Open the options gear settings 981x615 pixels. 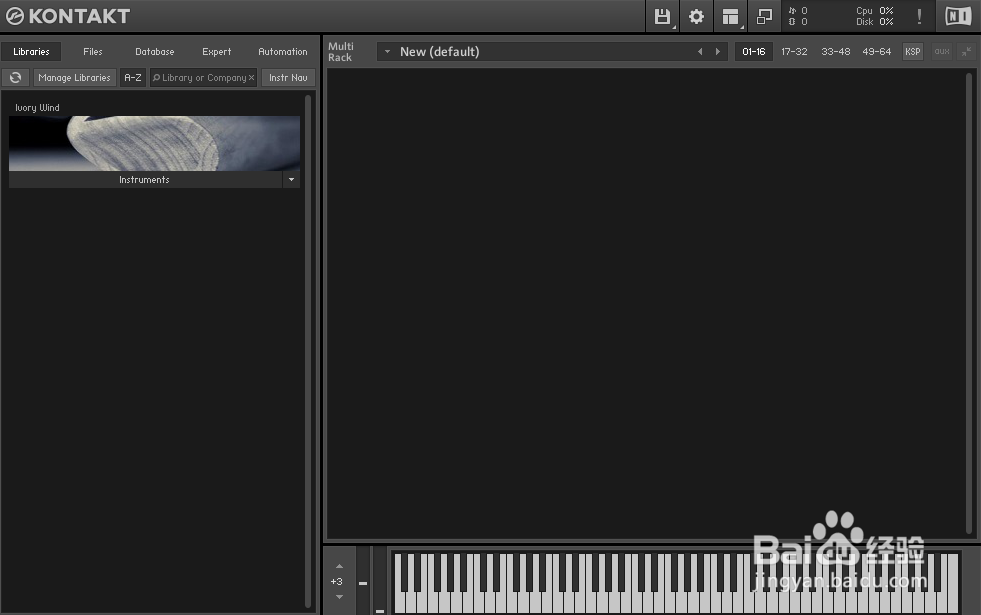696,16
